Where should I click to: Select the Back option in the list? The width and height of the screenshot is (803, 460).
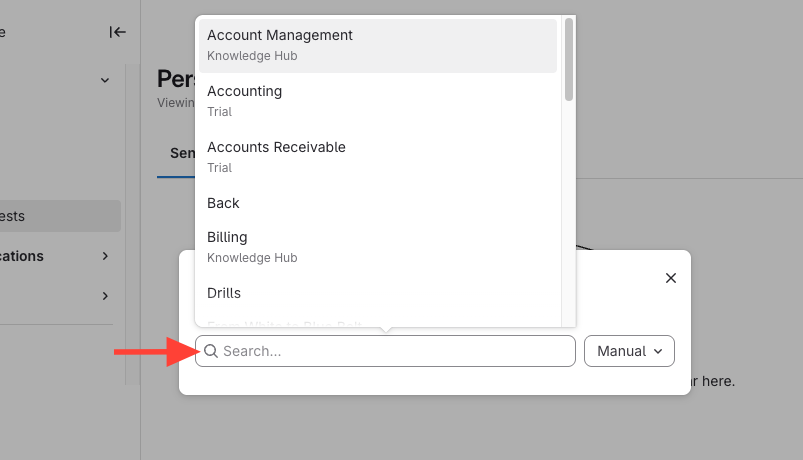(x=377, y=203)
